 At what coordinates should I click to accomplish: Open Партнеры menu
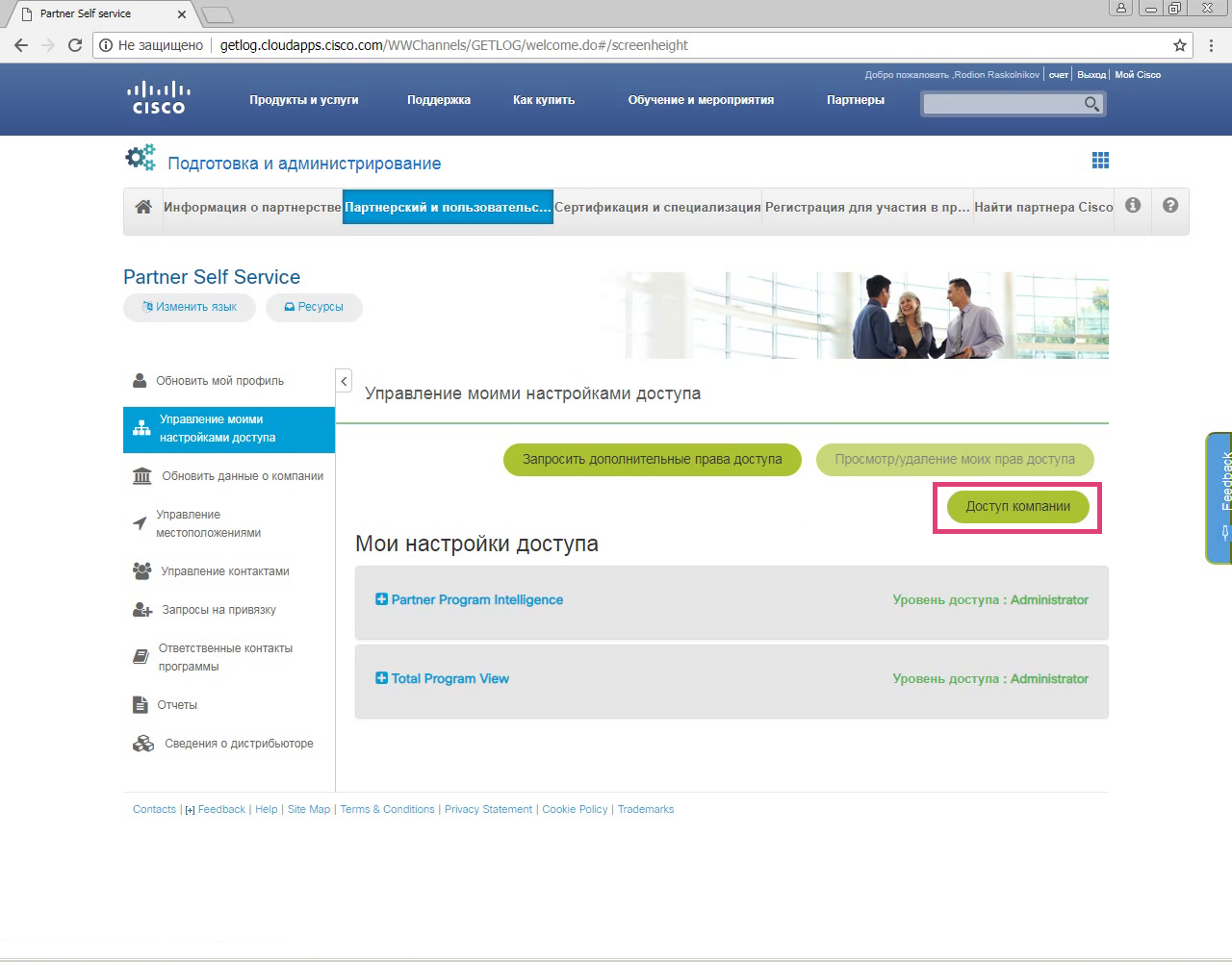point(856,100)
